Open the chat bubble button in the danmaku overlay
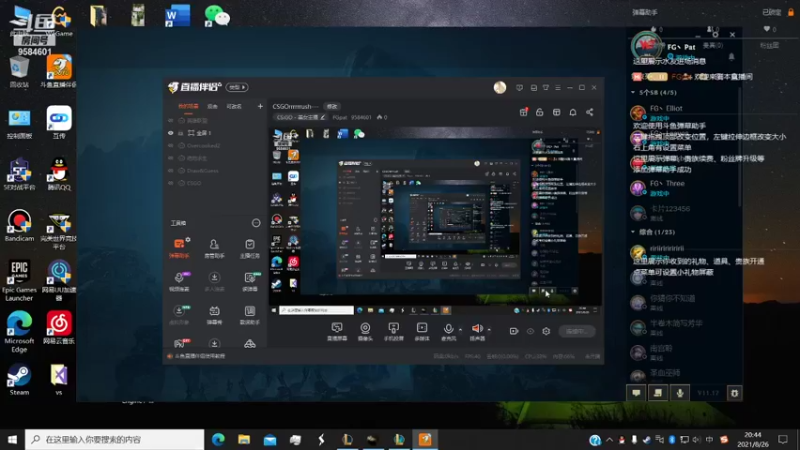This screenshot has width=800, height=450. click(x=636, y=393)
